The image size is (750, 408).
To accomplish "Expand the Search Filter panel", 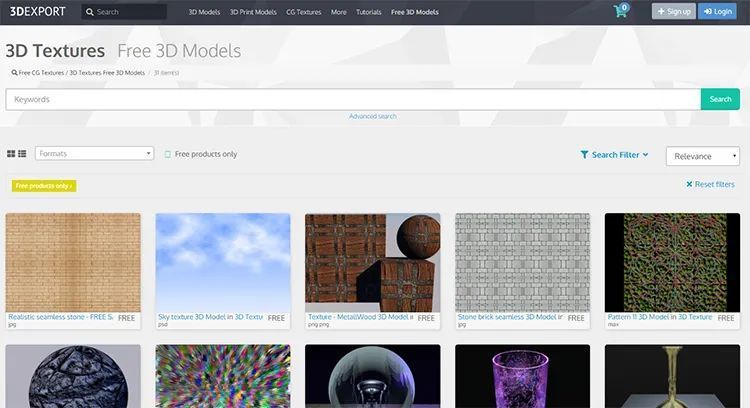I will pyautogui.click(x=615, y=154).
